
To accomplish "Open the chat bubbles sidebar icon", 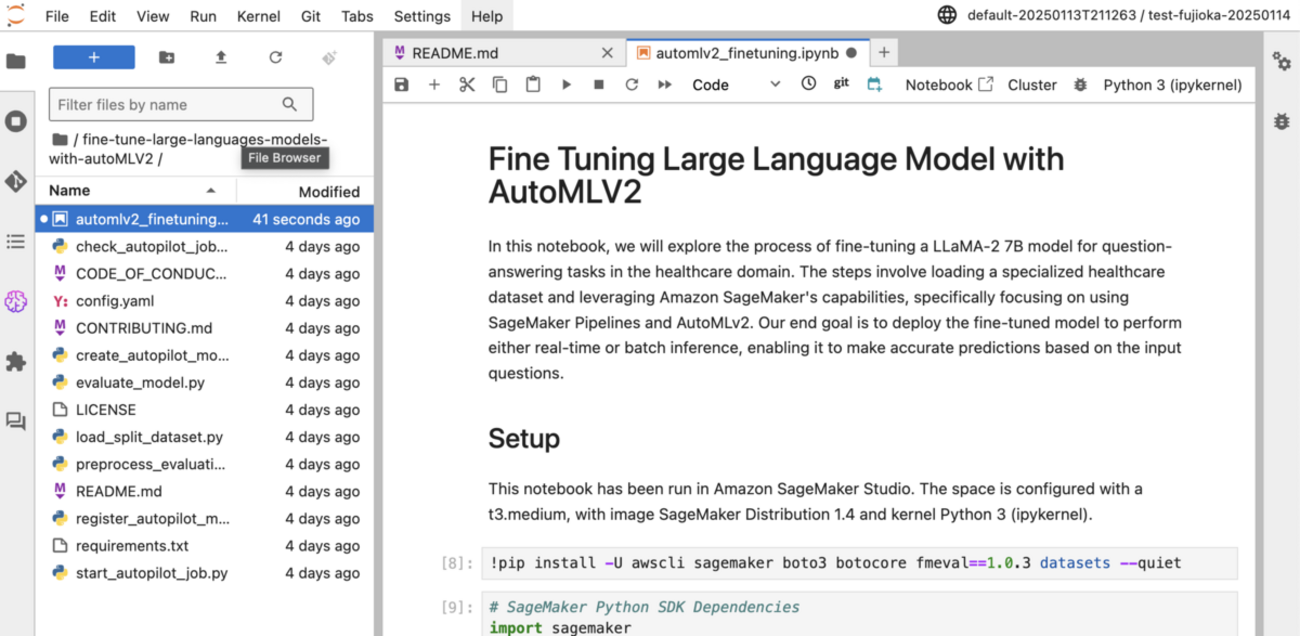I will (16, 422).
